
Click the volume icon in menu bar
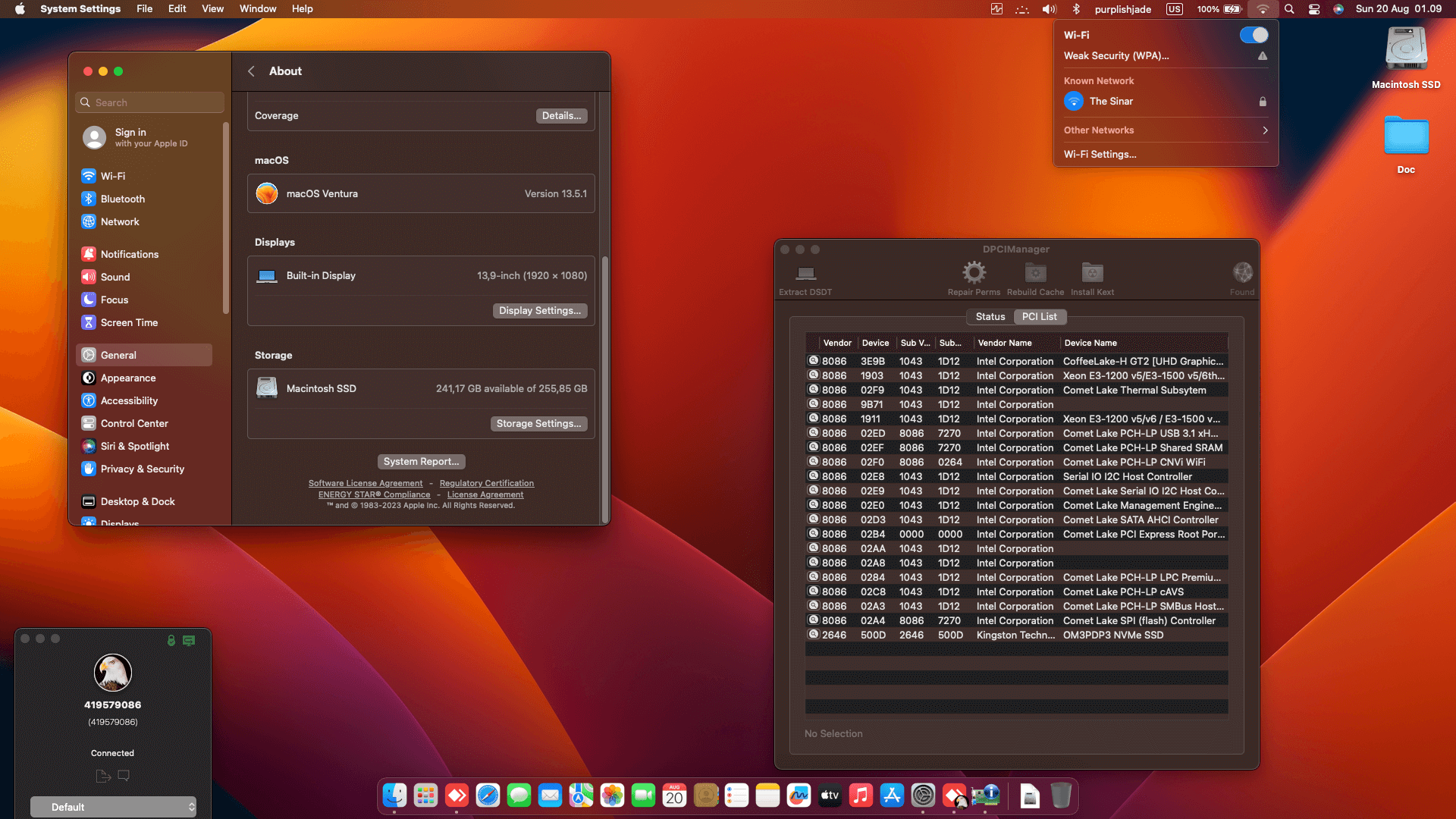1049,9
